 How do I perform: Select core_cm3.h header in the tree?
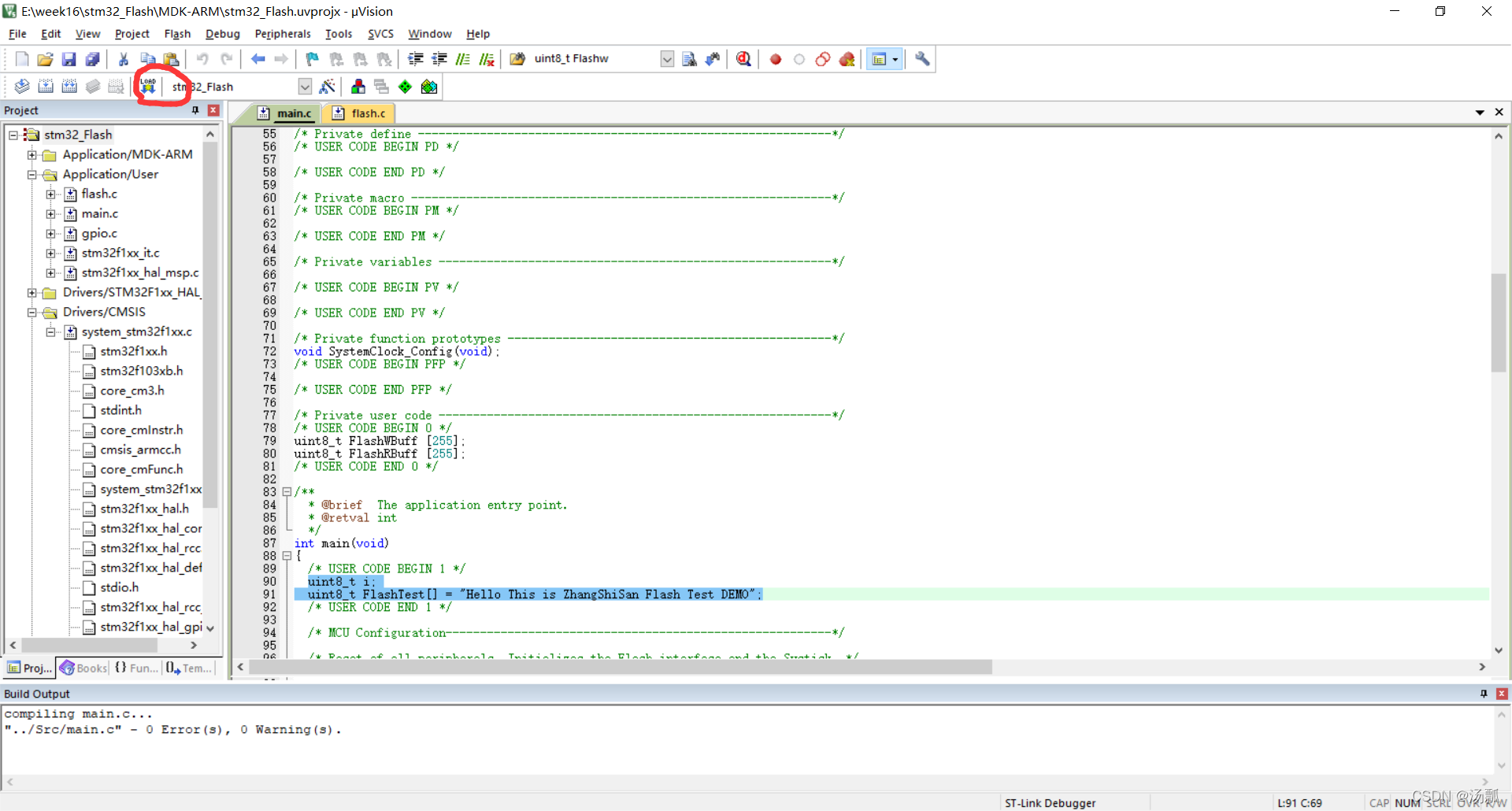132,391
